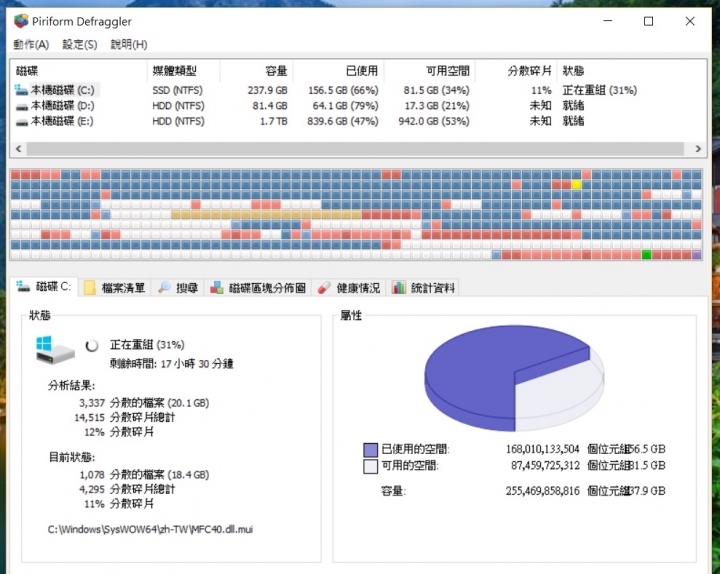This screenshot has height=574, width=720.
Task: Minimize the Defraggler window
Action: pos(608,21)
